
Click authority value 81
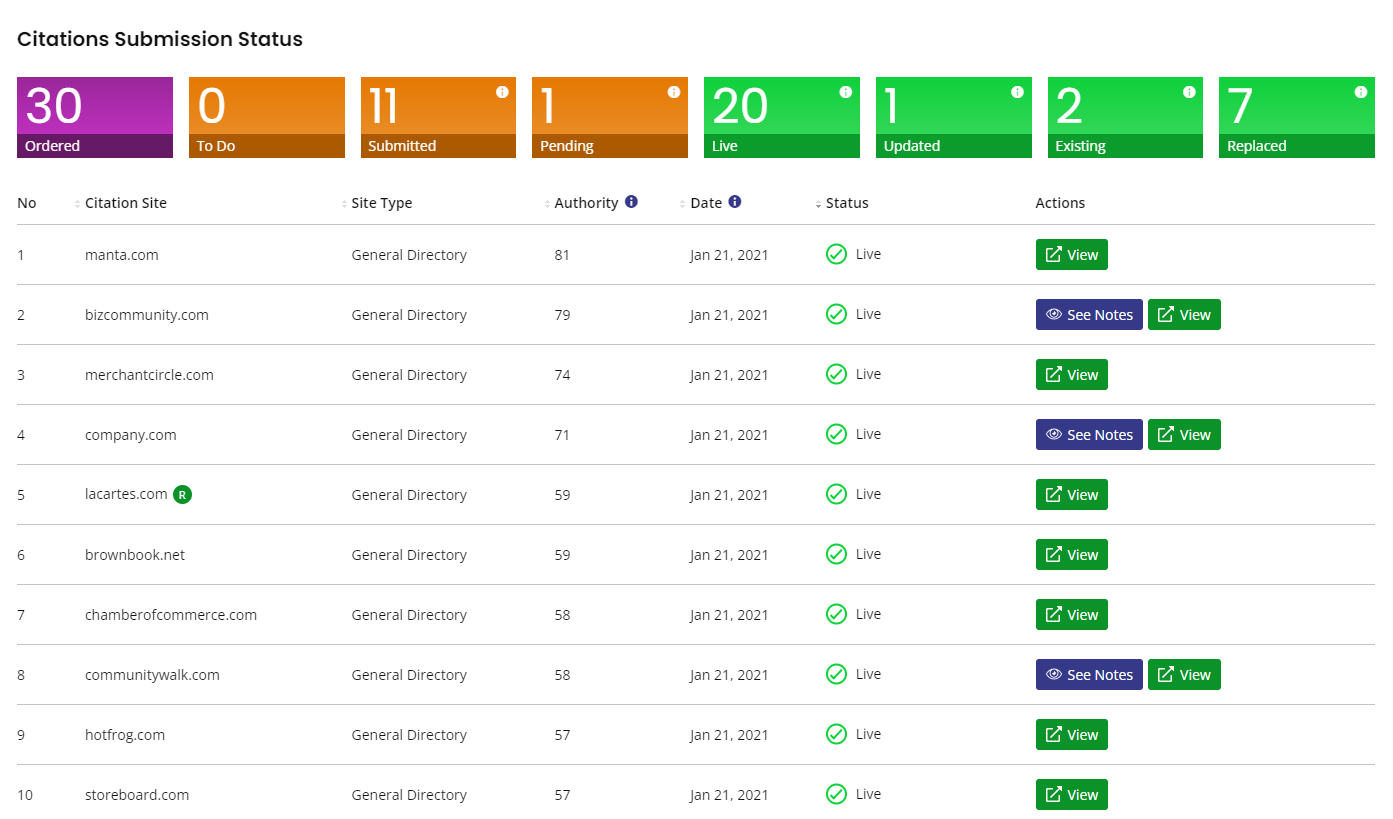coord(562,255)
